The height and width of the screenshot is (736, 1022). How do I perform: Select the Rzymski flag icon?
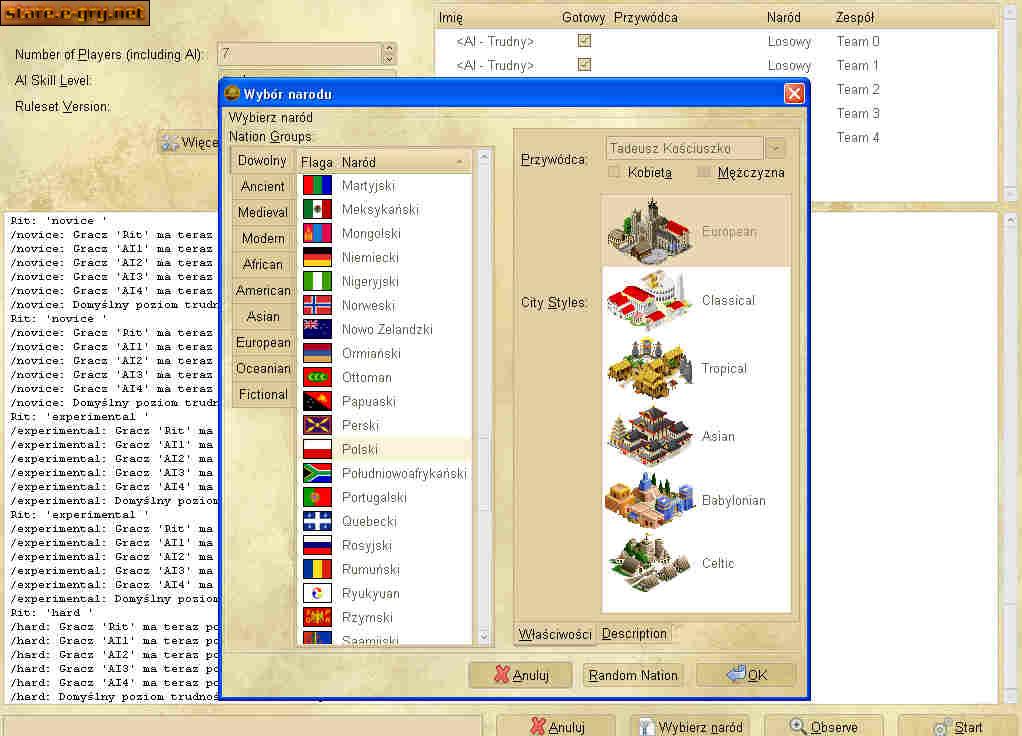click(317, 617)
